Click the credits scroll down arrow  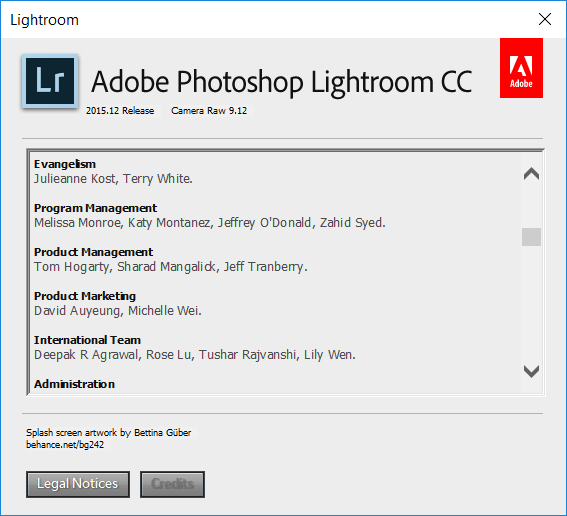coord(531,371)
